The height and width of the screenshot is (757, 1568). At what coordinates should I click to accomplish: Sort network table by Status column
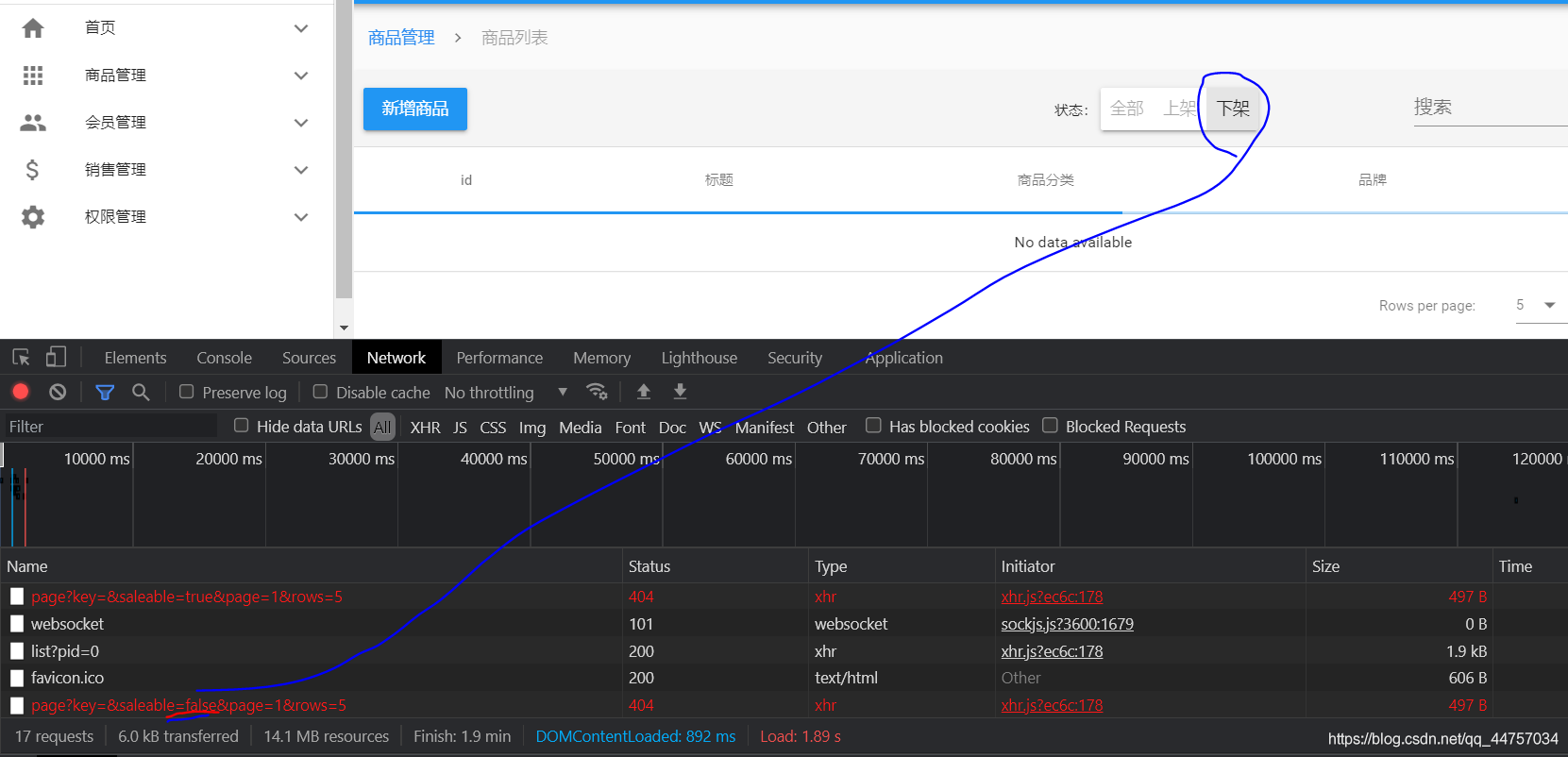(715, 566)
